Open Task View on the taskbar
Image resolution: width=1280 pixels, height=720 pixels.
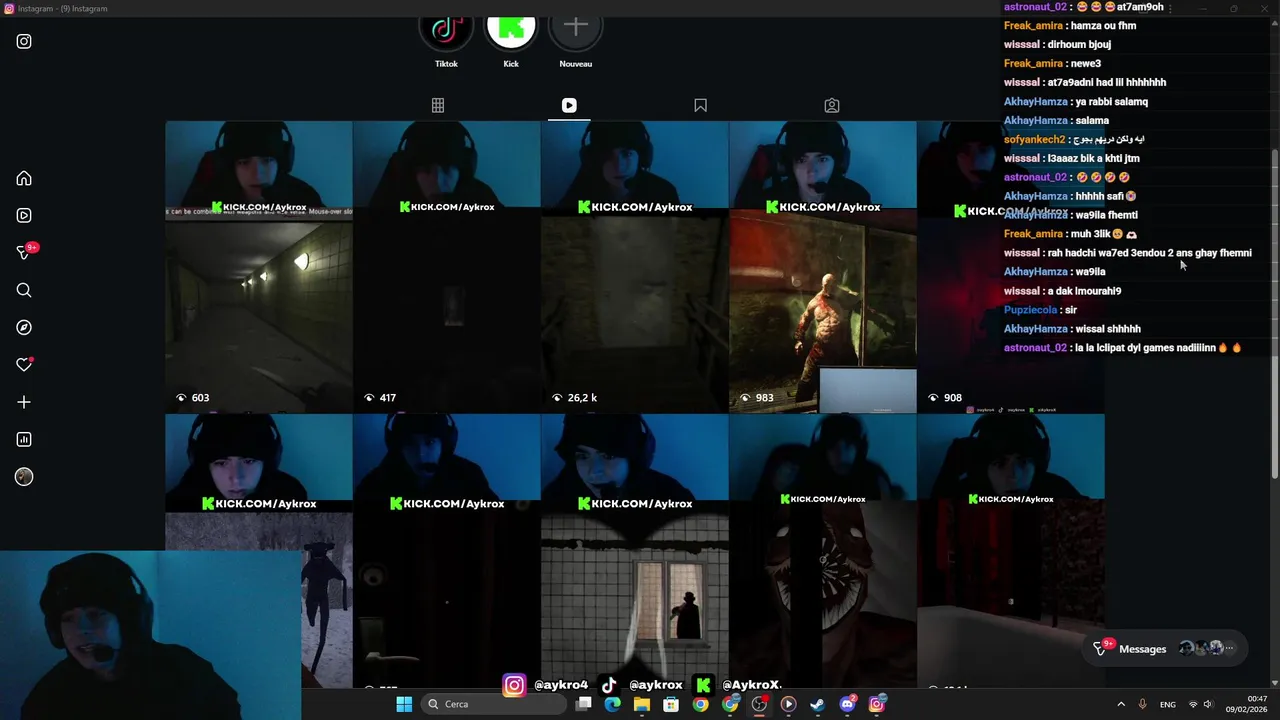point(584,704)
